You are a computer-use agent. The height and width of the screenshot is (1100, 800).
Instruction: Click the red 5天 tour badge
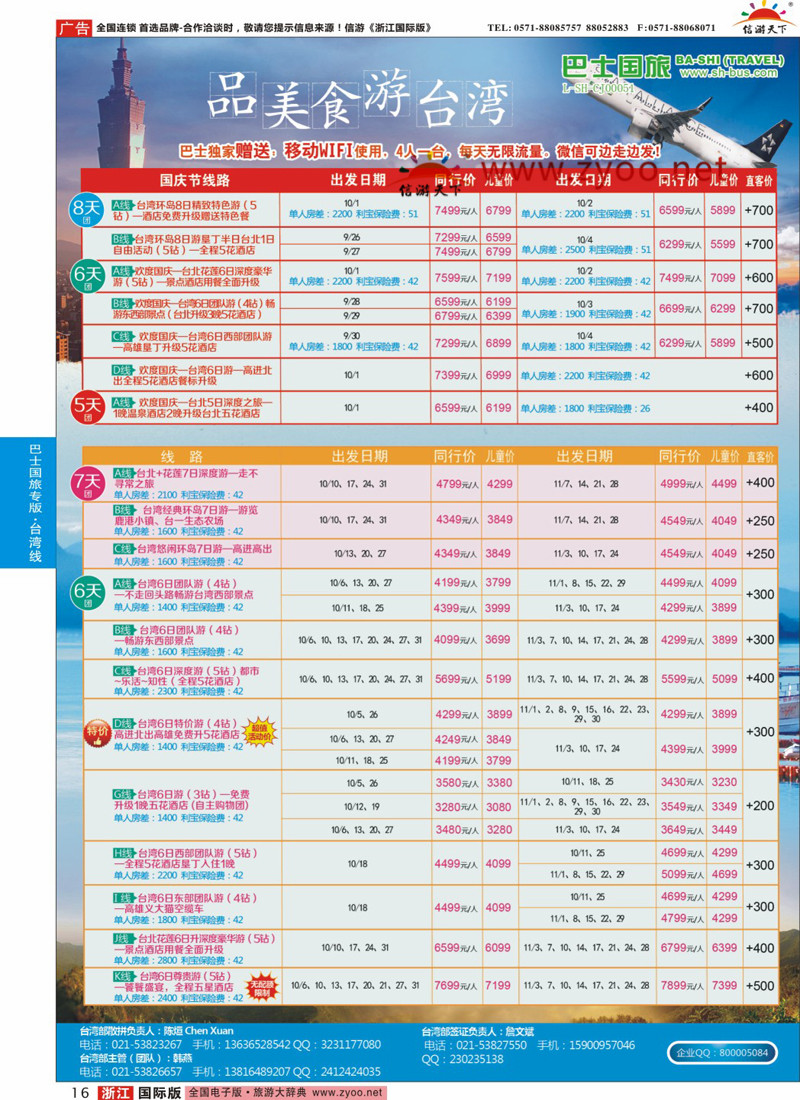click(88, 407)
